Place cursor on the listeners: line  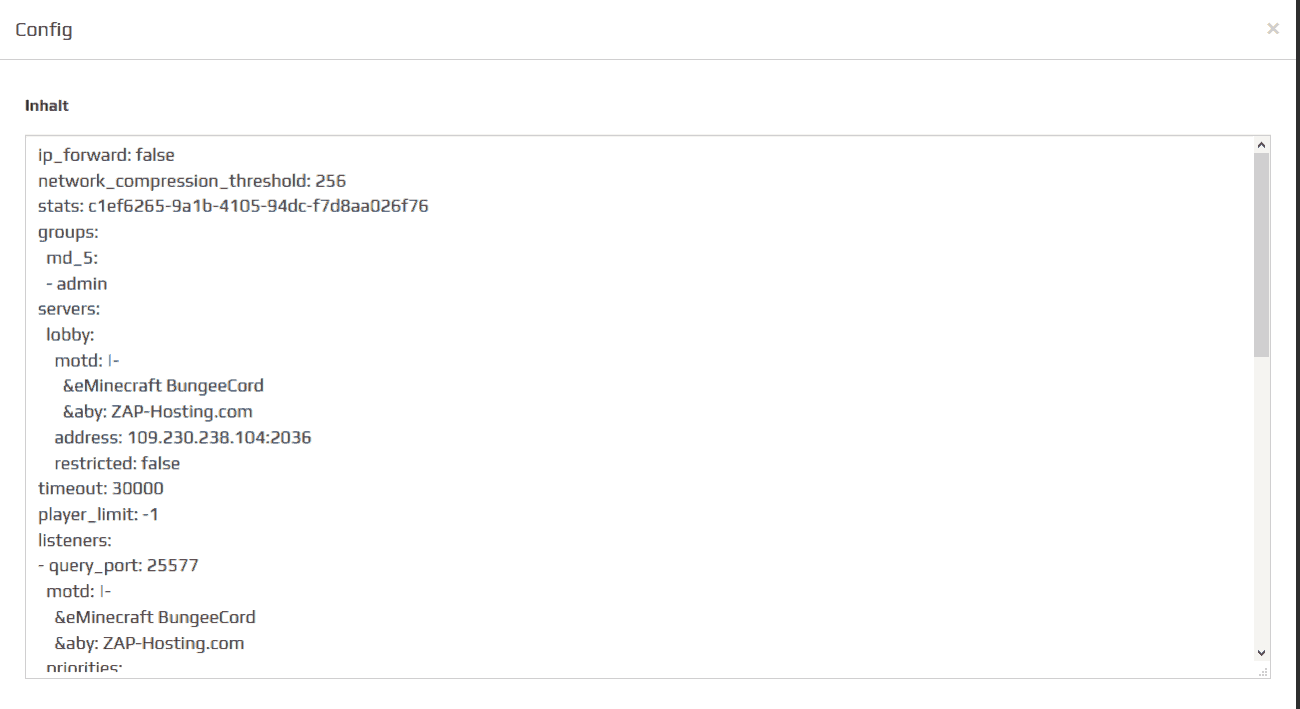[75, 540]
